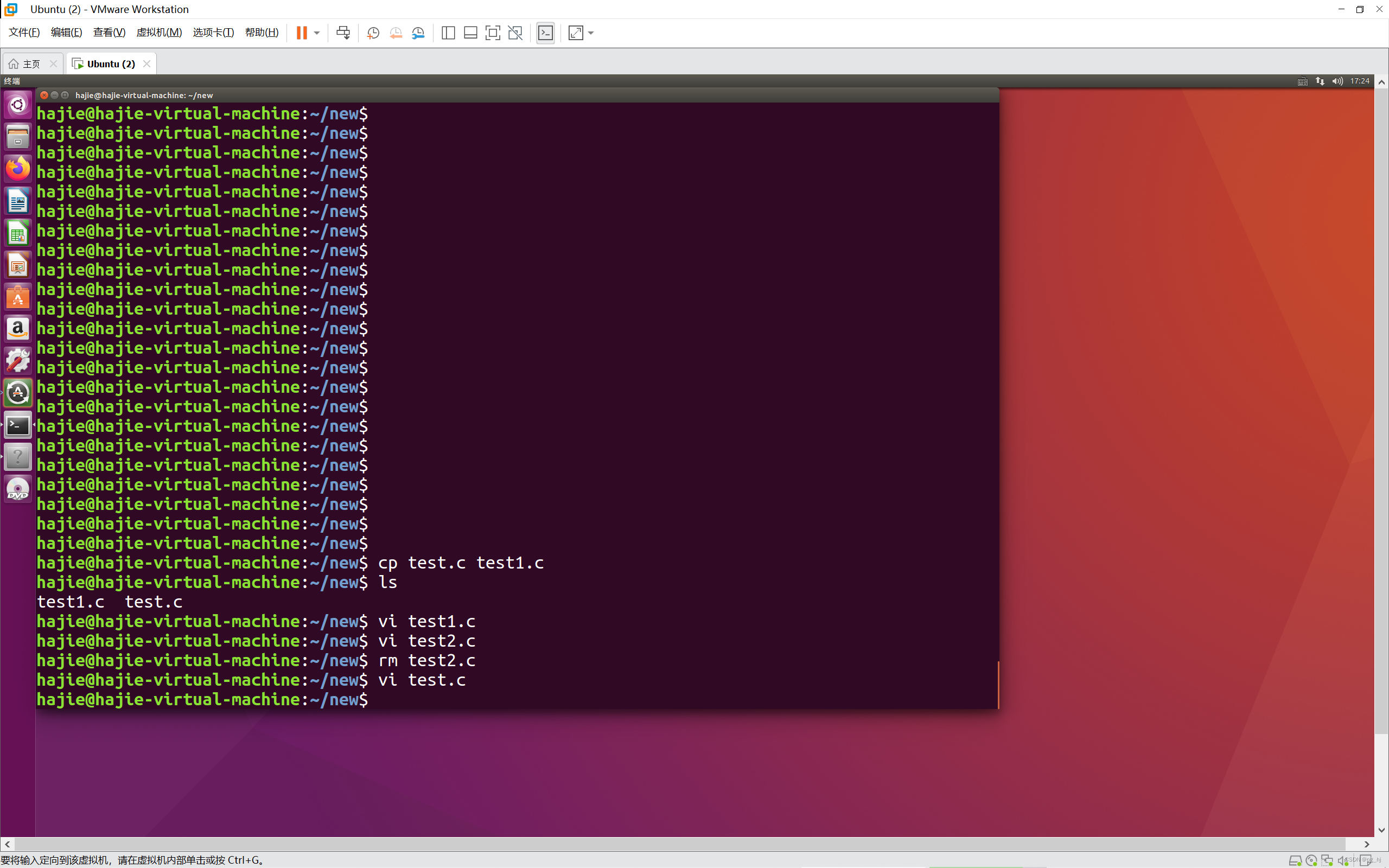Open the 编辑(E) menu

click(x=67, y=32)
